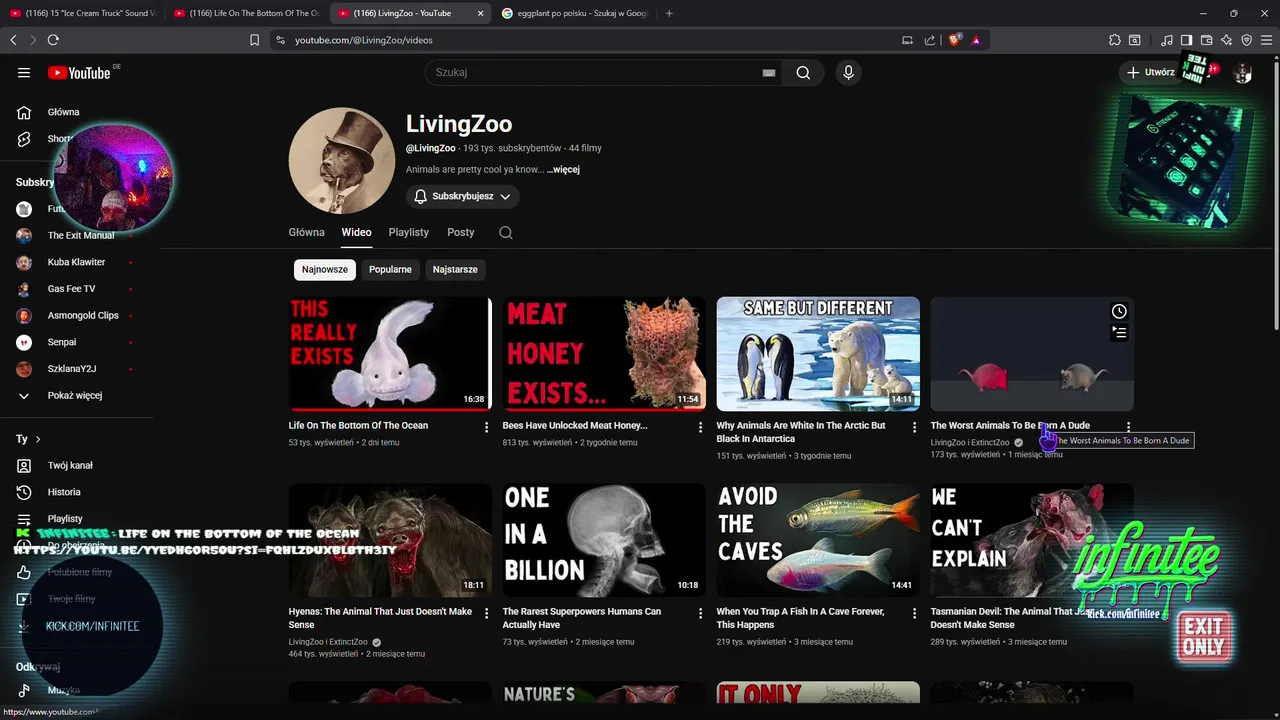Open three-dot menu for 'Trap A Fish' video
1280x720 pixels.
tap(914, 613)
